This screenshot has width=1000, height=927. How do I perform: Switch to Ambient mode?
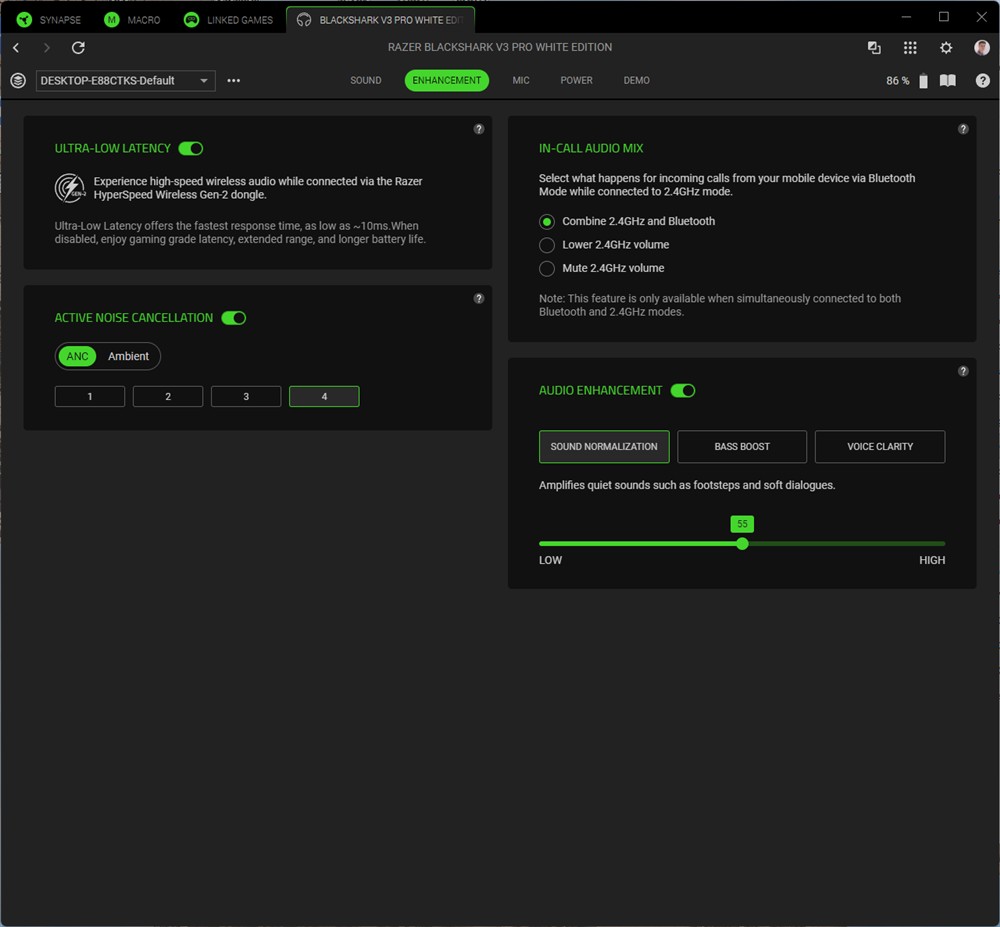pyautogui.click(x=128, y=356)
